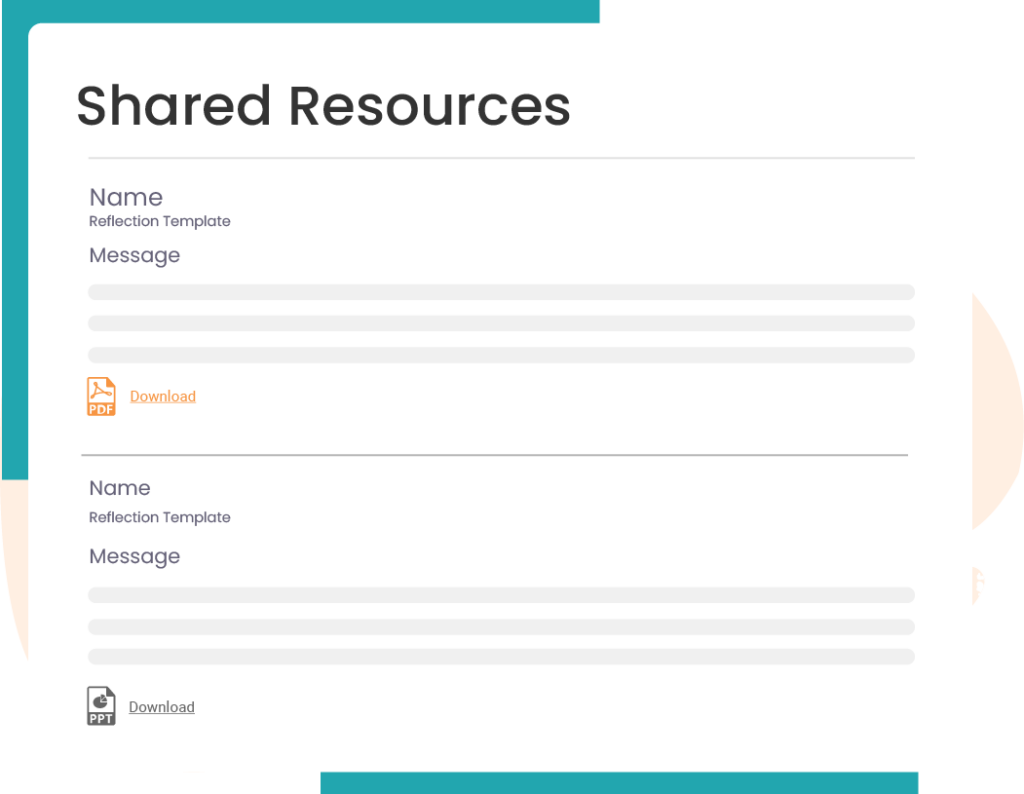Download the Reflection Template PDF
The width and height of the screenshot is (1024, 794).
162,396
